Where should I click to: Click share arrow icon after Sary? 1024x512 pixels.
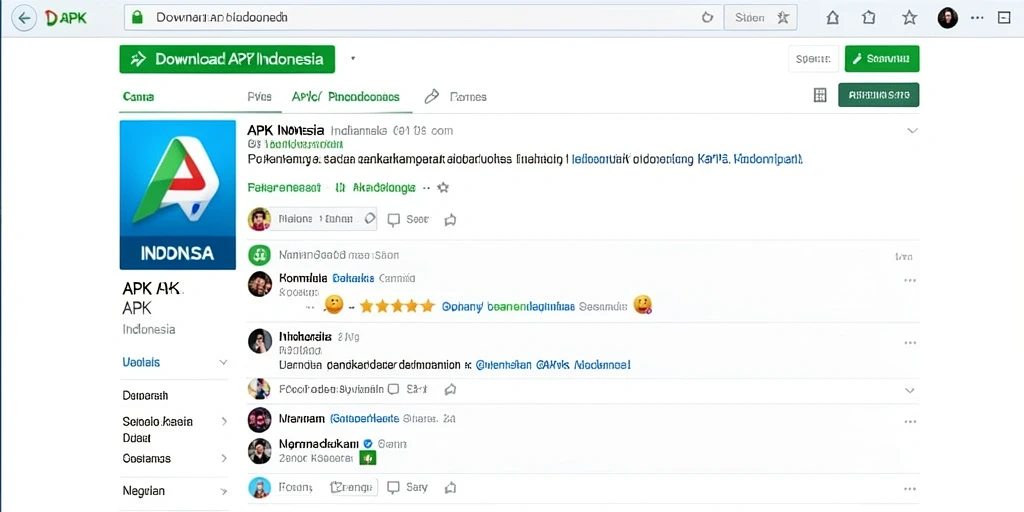pos(450,487)
